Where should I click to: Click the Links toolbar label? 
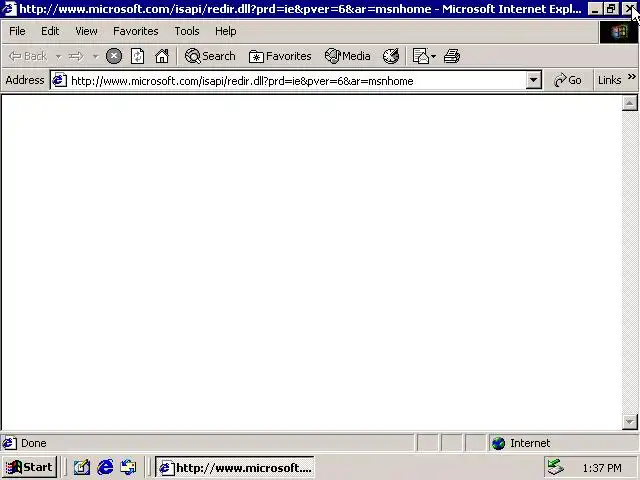pyautogui.click(x=609, y=80)
